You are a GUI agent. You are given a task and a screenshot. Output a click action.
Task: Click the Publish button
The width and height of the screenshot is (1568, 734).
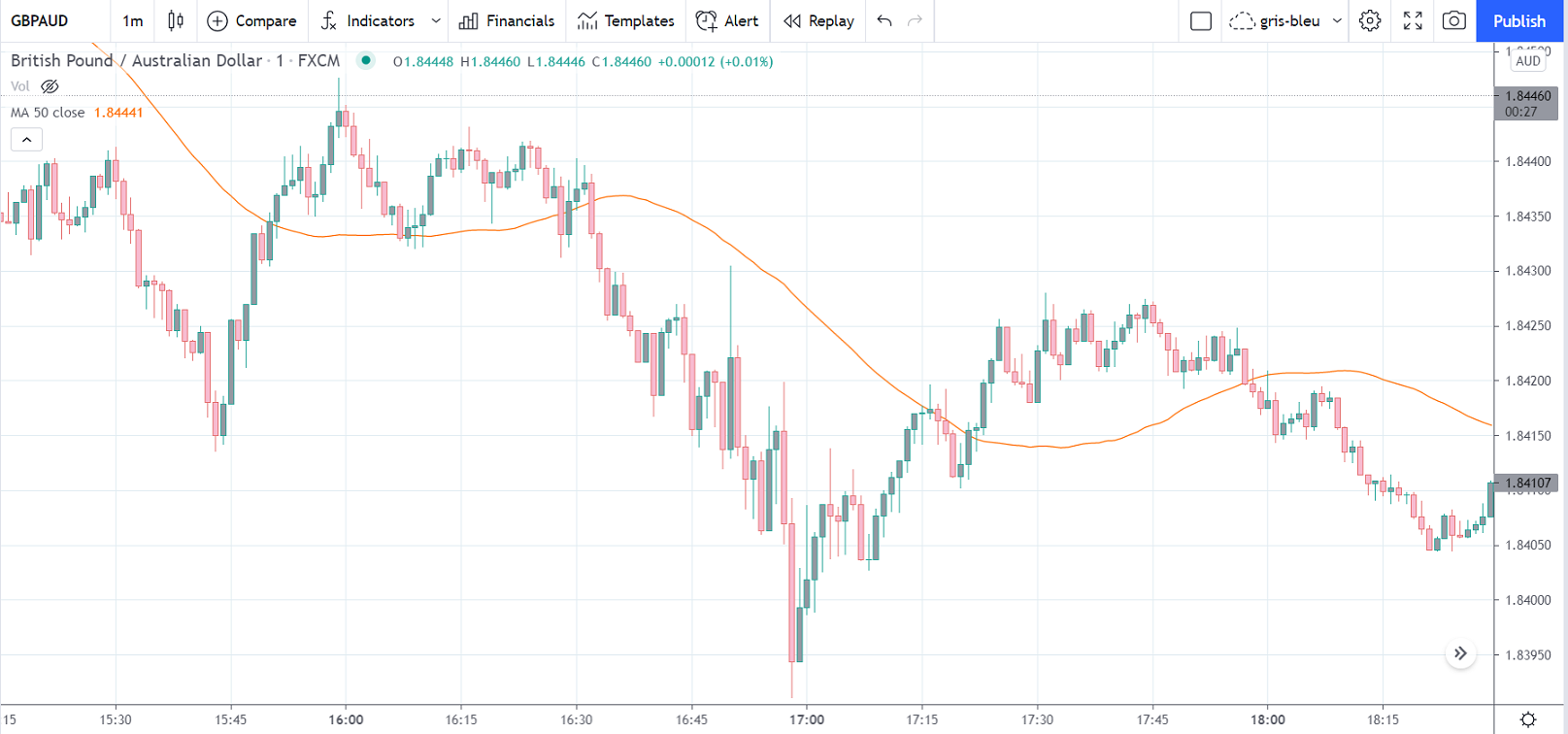pyautogui.click(x=1518, y=20)
